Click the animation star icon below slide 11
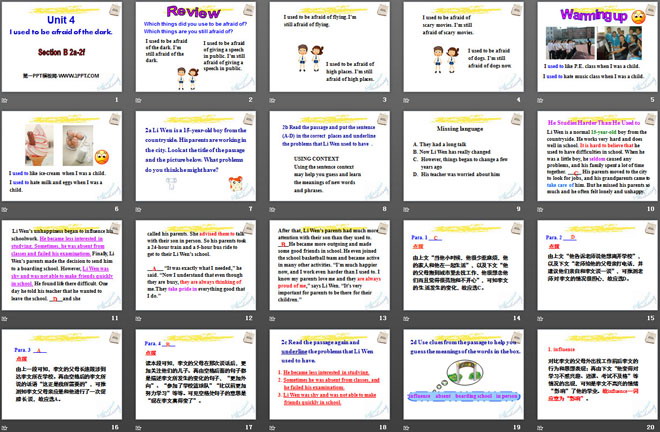 [x=4, y=319]
